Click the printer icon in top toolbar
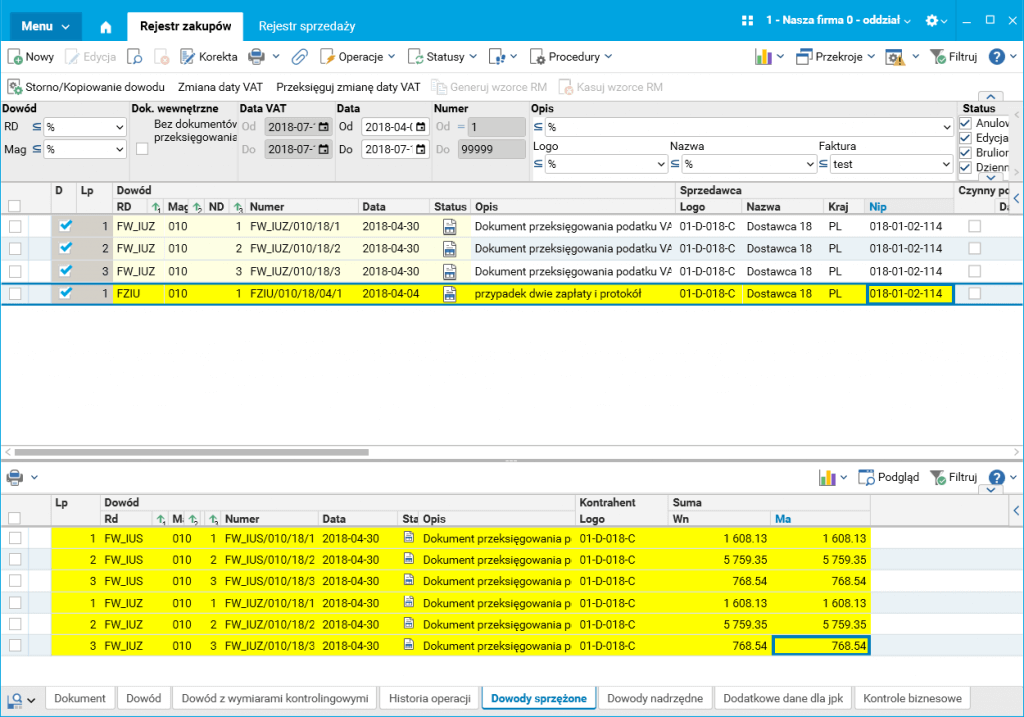 [x=256, y=57]
